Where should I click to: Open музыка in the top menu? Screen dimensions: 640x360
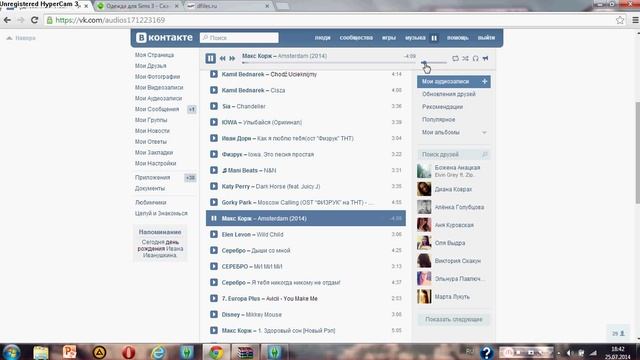pos(415,38)
